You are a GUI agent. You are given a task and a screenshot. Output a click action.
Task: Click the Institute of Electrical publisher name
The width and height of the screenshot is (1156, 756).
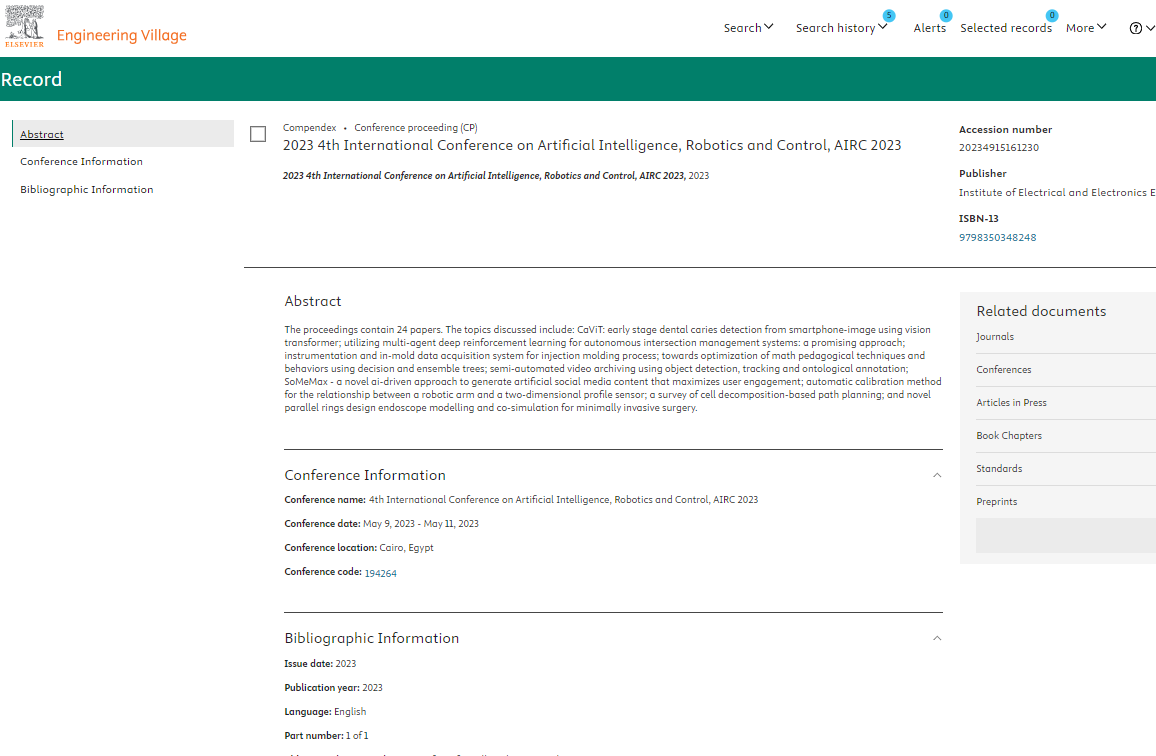(1057, 193)
